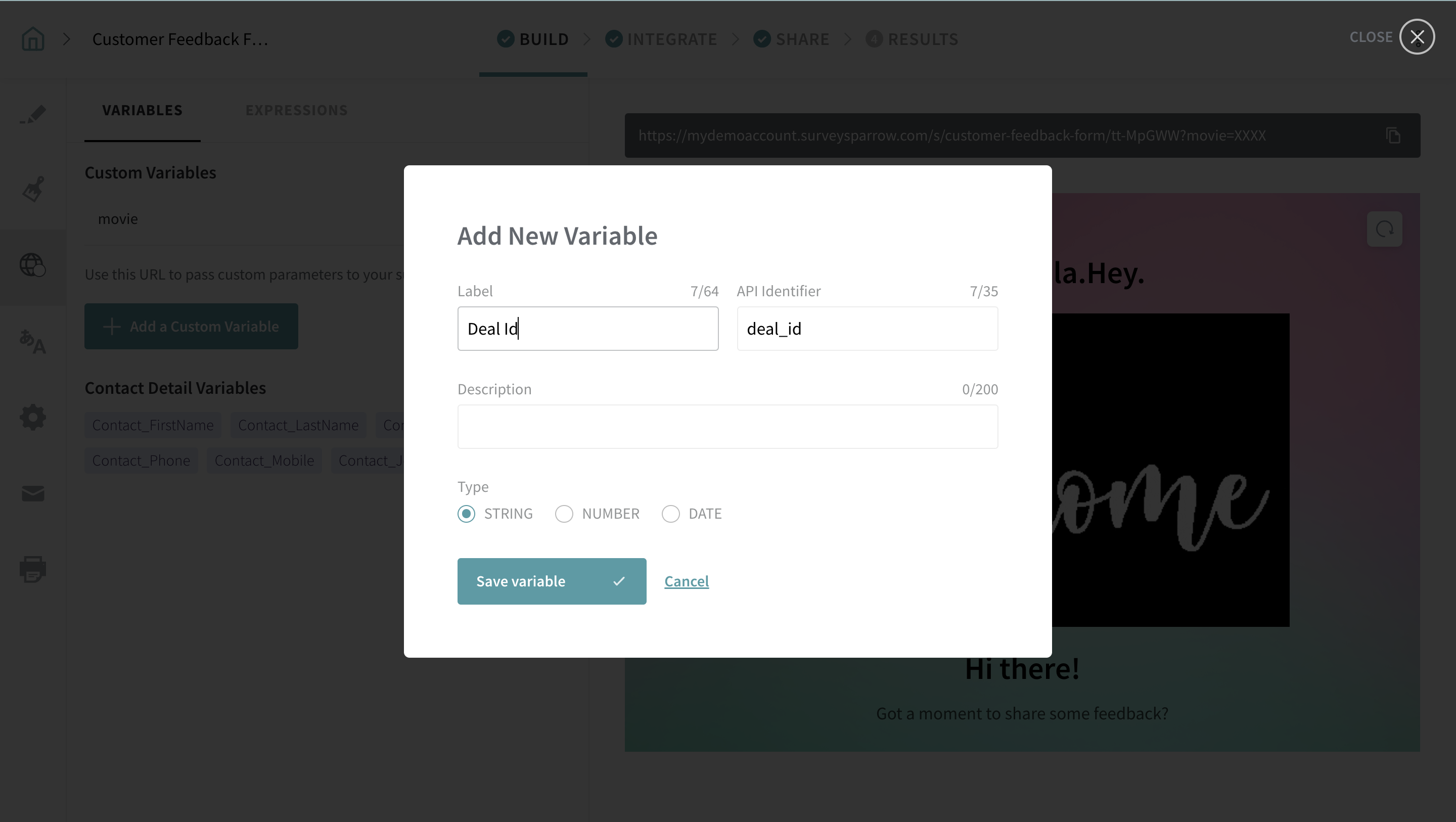Open the RESULTS step

click(922, 39)
